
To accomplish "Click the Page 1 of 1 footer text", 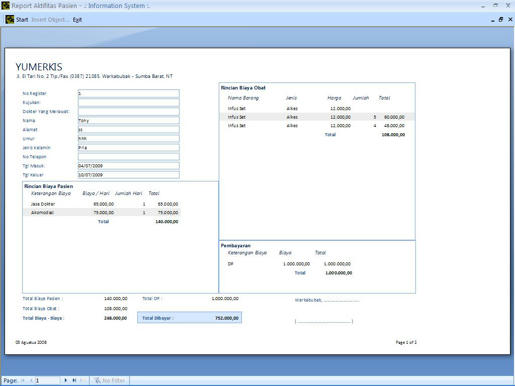I will pos(406,342).
